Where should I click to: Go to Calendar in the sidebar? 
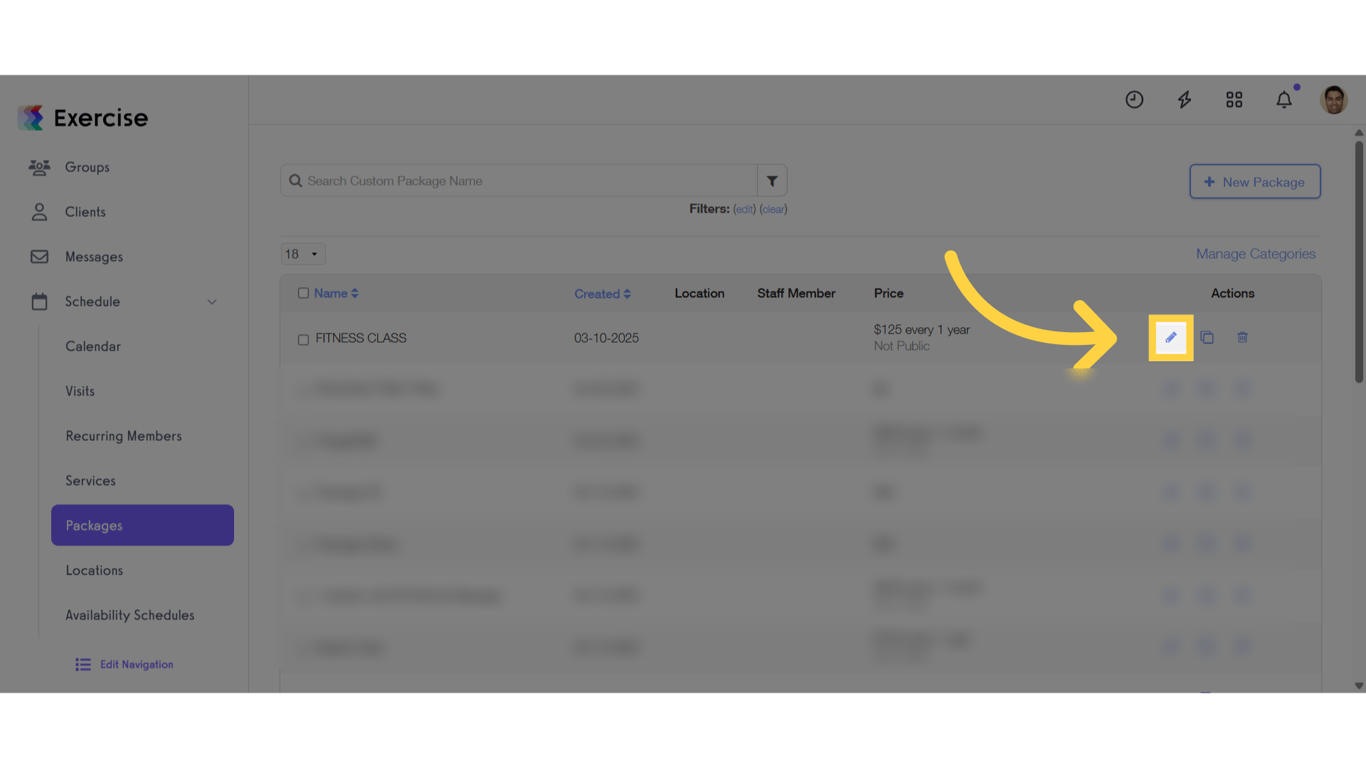pyautogui.click(x=93, y=347)
